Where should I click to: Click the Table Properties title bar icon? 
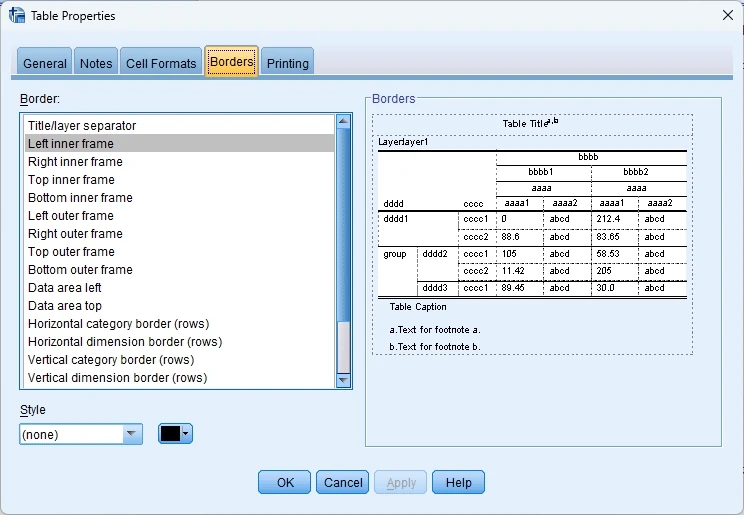(x=17, y=16)
